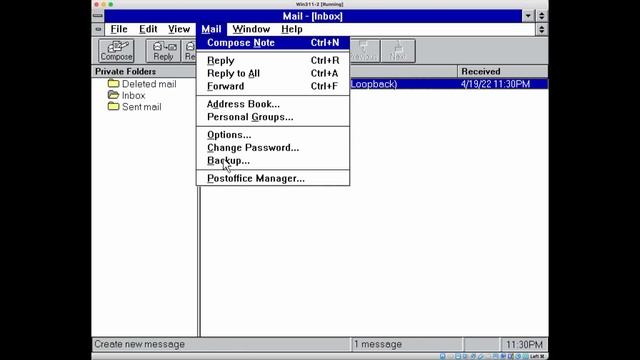Open the Edit menu
Image resolution: width=640 pixels, height=360 pixels.
coord(148,29)
